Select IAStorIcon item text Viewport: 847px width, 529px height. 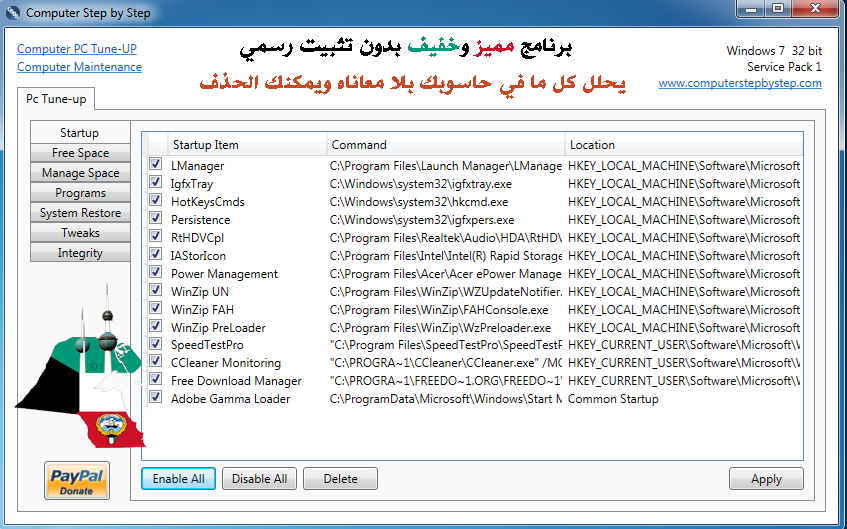[198, 256]
